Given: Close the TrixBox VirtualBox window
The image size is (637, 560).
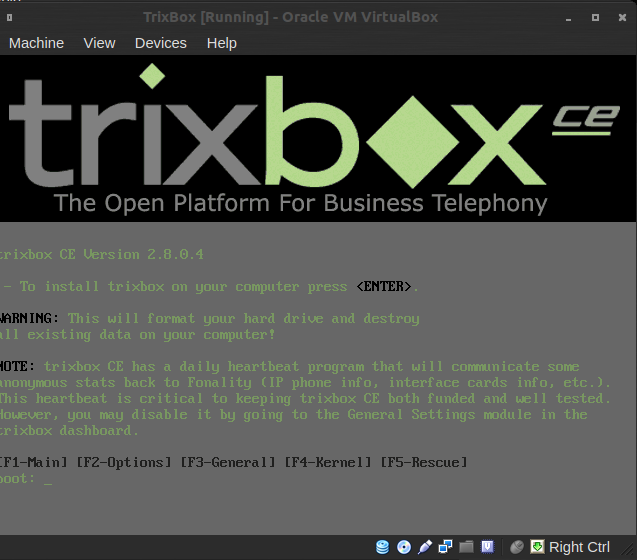Looking at the screenshot, I should 622,17.
